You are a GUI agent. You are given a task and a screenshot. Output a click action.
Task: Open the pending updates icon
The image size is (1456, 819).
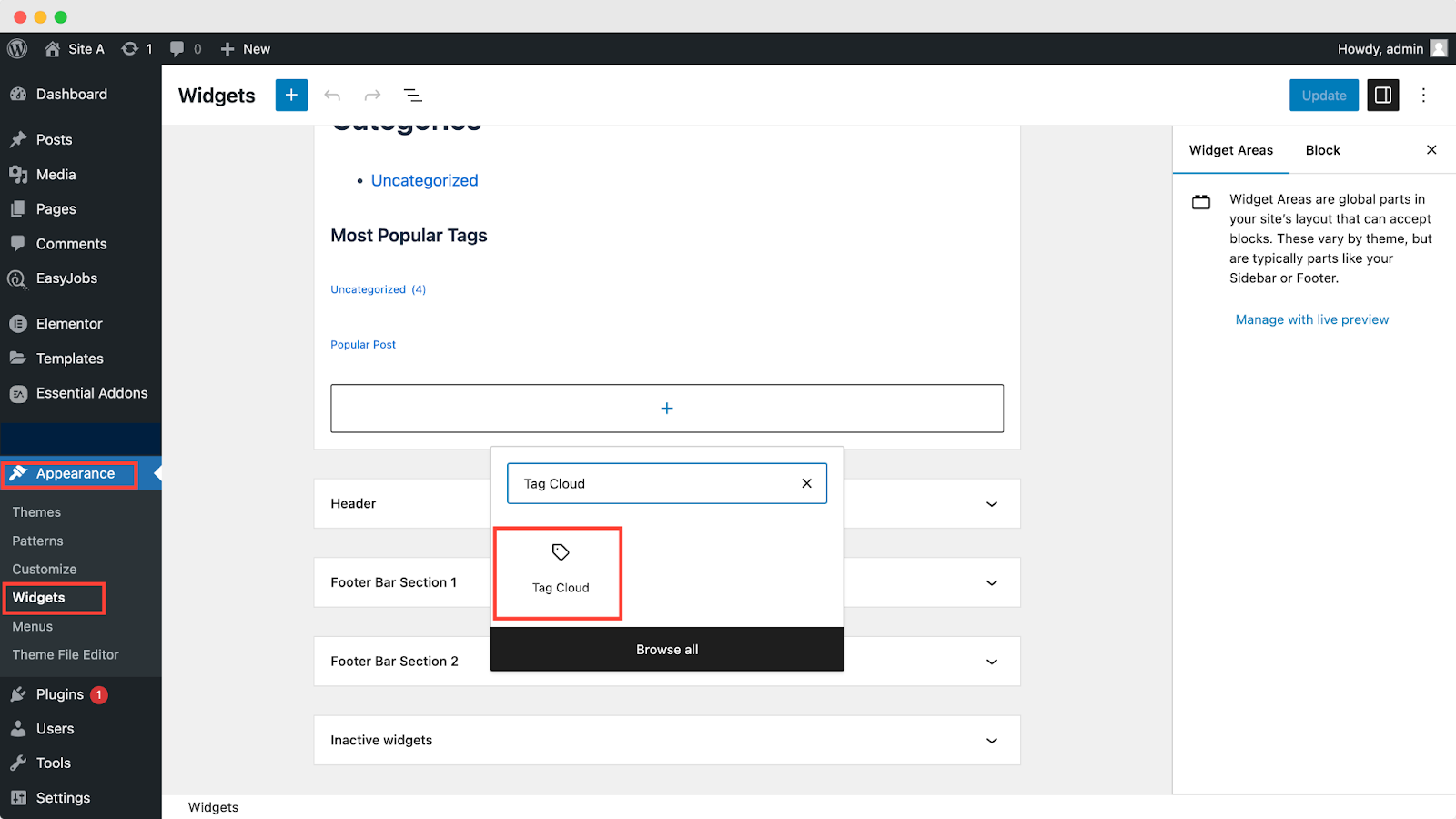[x=130, y=49]
